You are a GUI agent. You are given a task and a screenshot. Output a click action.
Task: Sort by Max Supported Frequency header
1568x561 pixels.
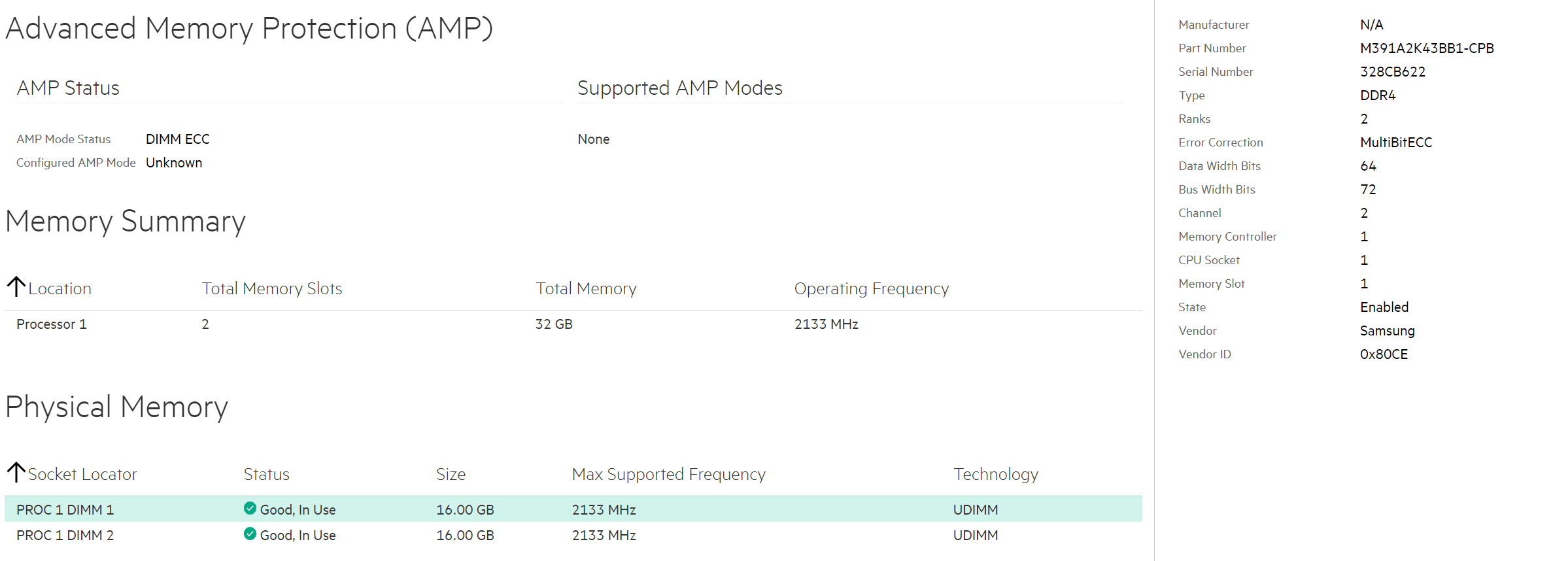[x=669, y=474]
